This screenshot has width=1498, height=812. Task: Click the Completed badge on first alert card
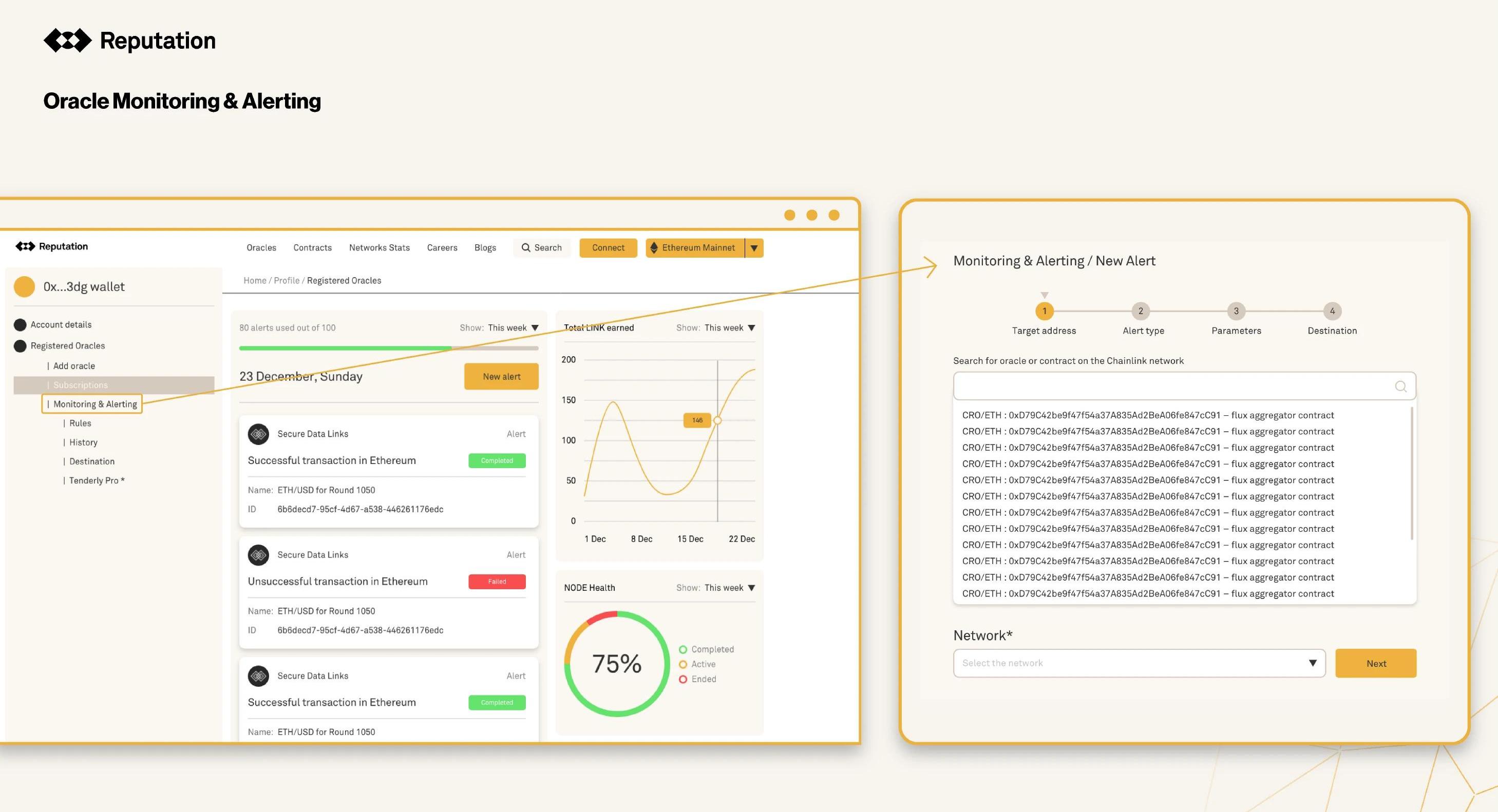click(x=497, y=461)
